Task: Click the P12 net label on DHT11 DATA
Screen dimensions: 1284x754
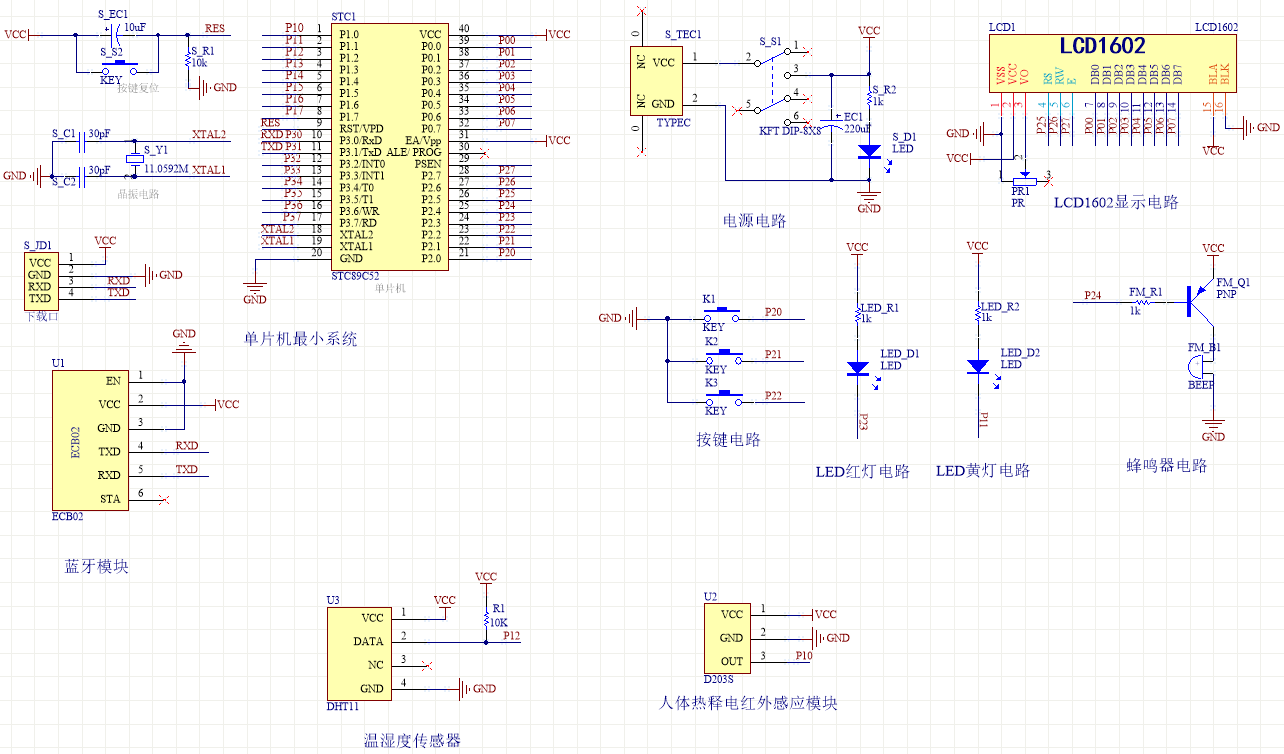Action: point(512,635)
